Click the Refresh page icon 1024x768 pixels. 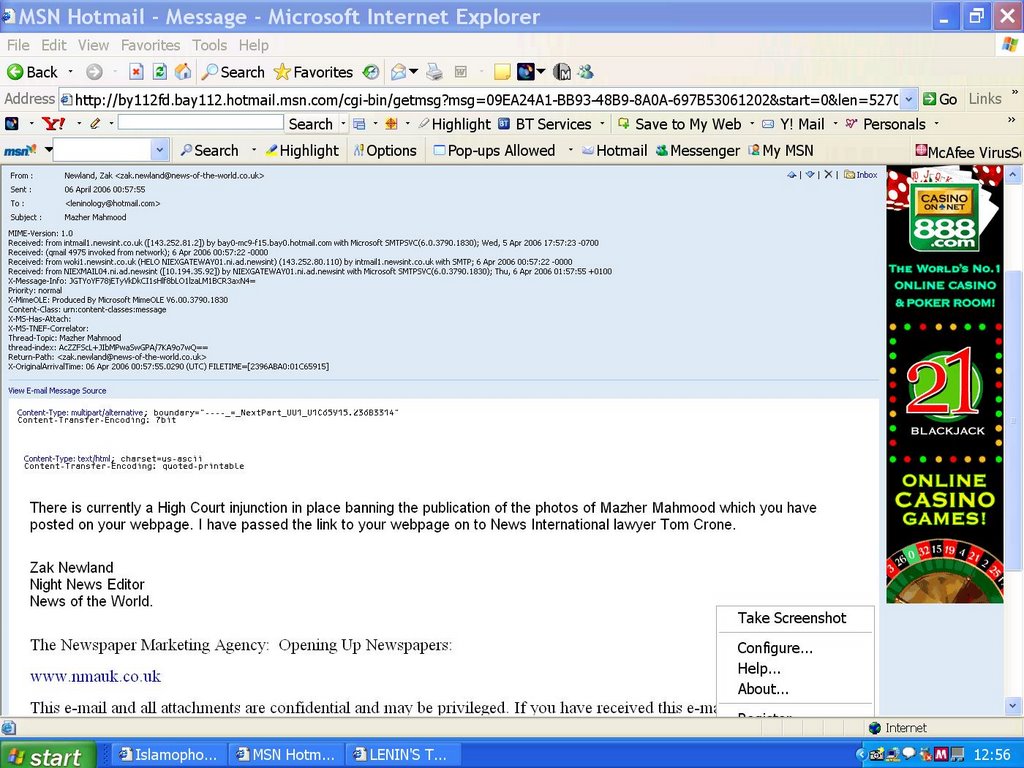click(x=160, y=72)
